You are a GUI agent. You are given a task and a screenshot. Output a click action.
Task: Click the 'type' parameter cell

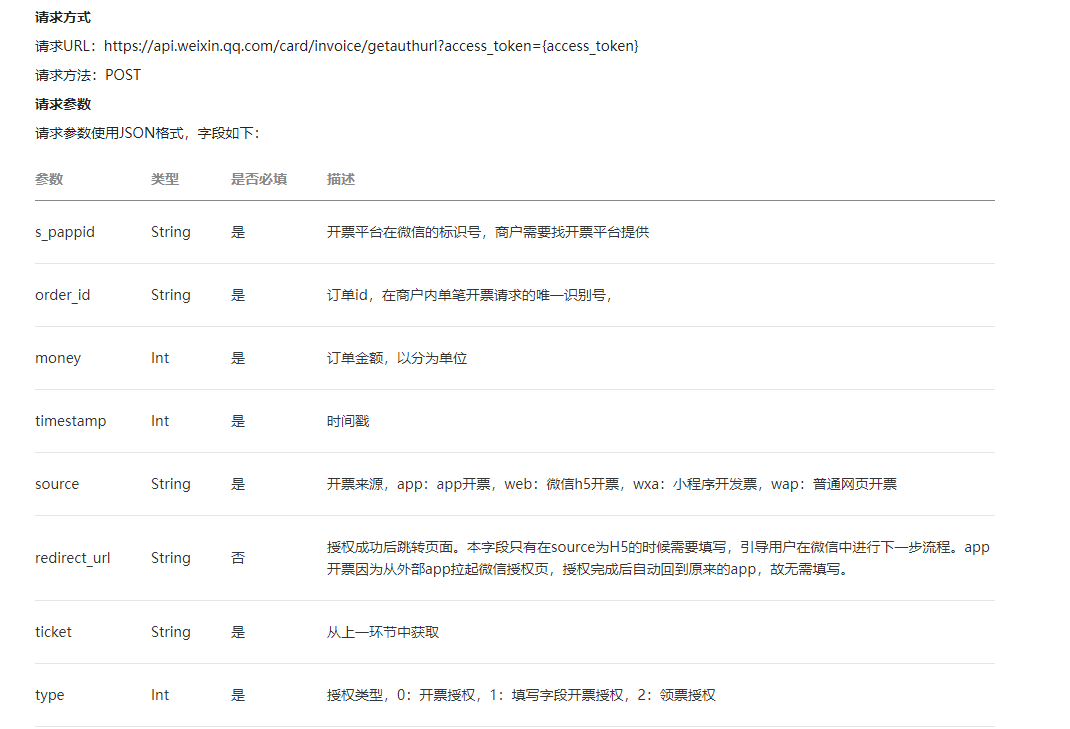(x=50, y=695)
